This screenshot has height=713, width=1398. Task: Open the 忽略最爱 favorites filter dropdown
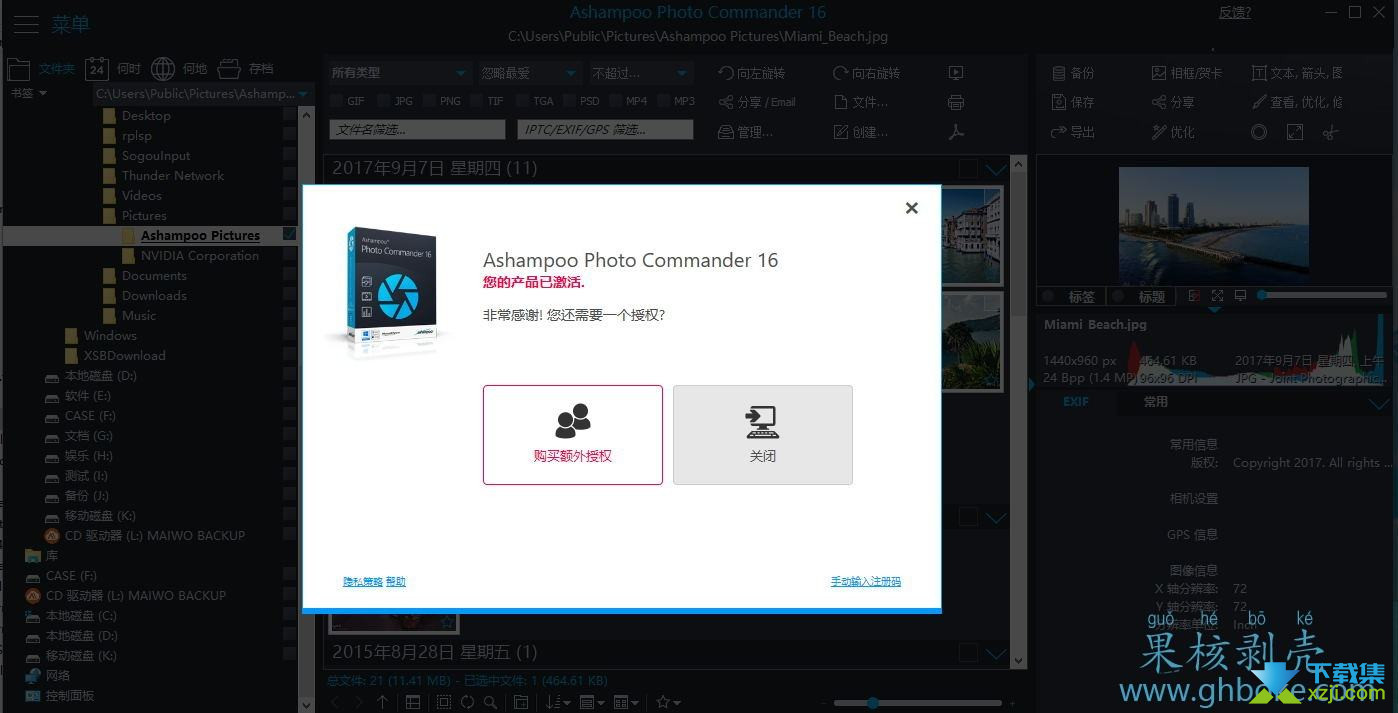(x=529, y=73)
